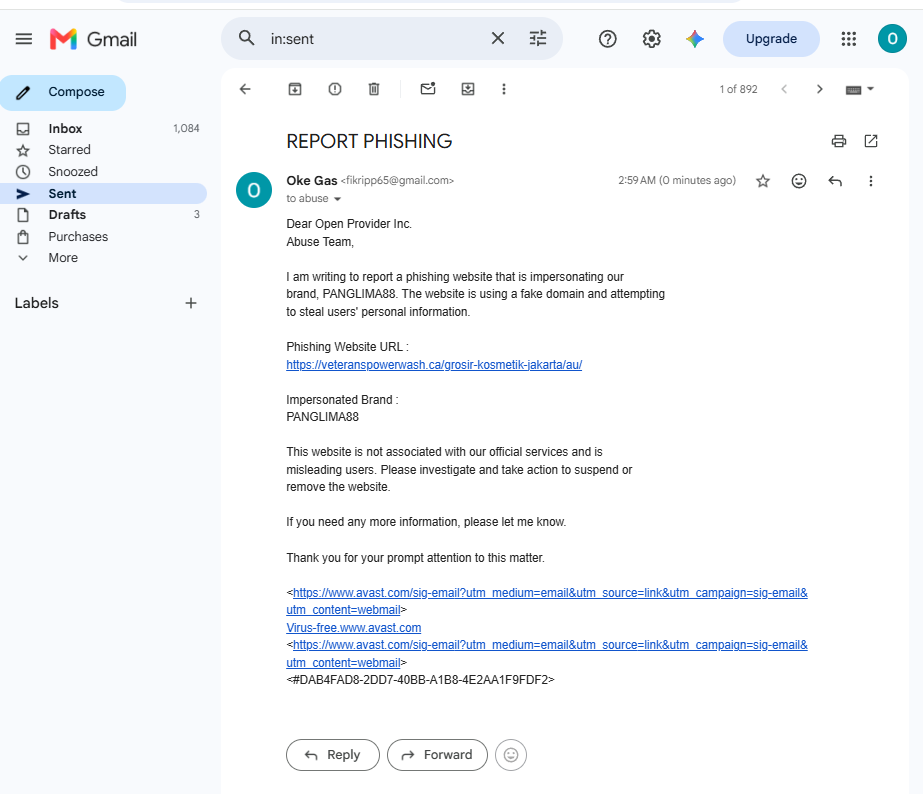The width and height of the screenshot is (923, 794).
Task: Add an emoji reaction beside Forward
Action: coord(510,755)
